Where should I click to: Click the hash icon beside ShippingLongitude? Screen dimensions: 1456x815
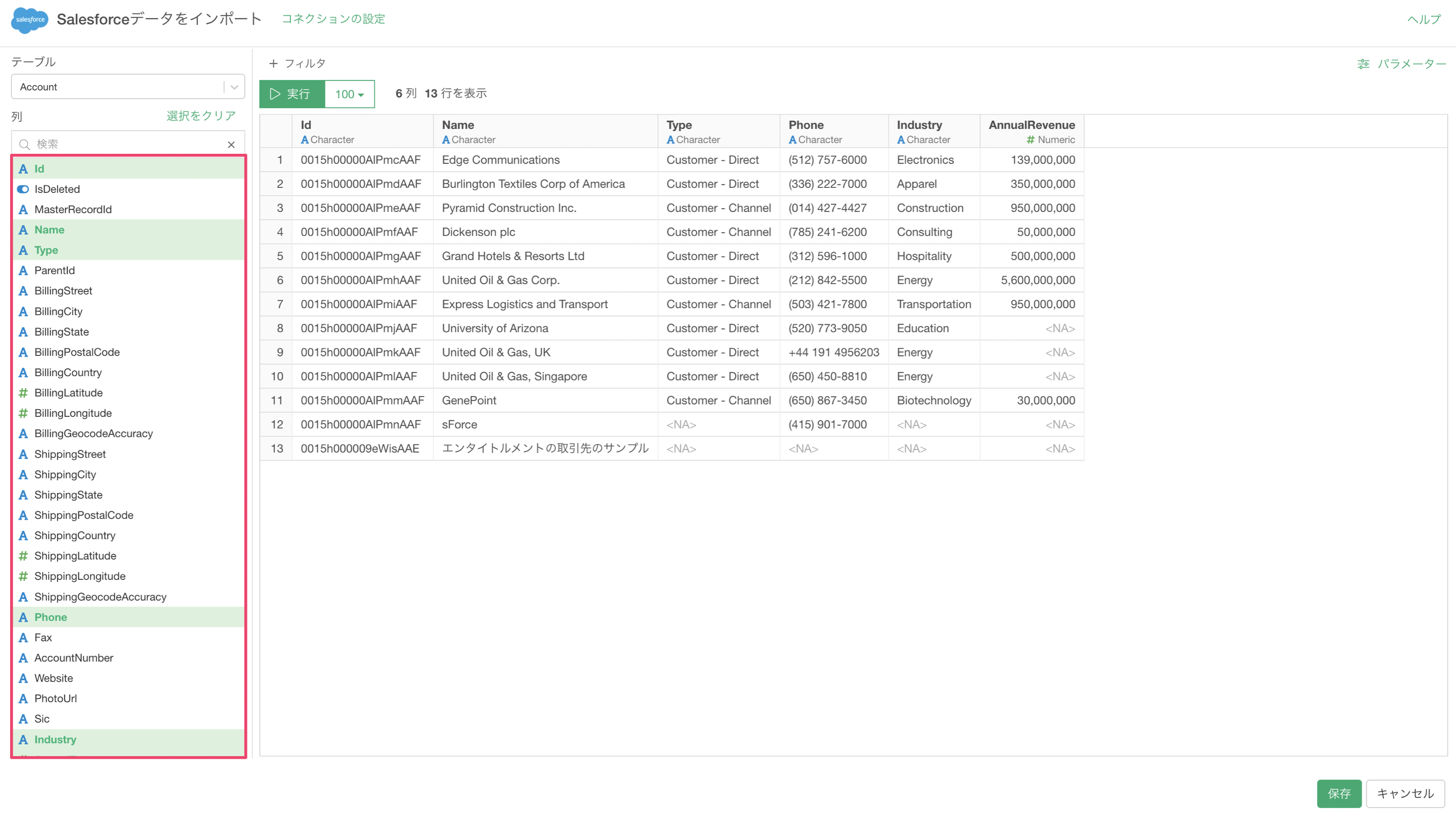pyautogui.click(x=23, y=576)
